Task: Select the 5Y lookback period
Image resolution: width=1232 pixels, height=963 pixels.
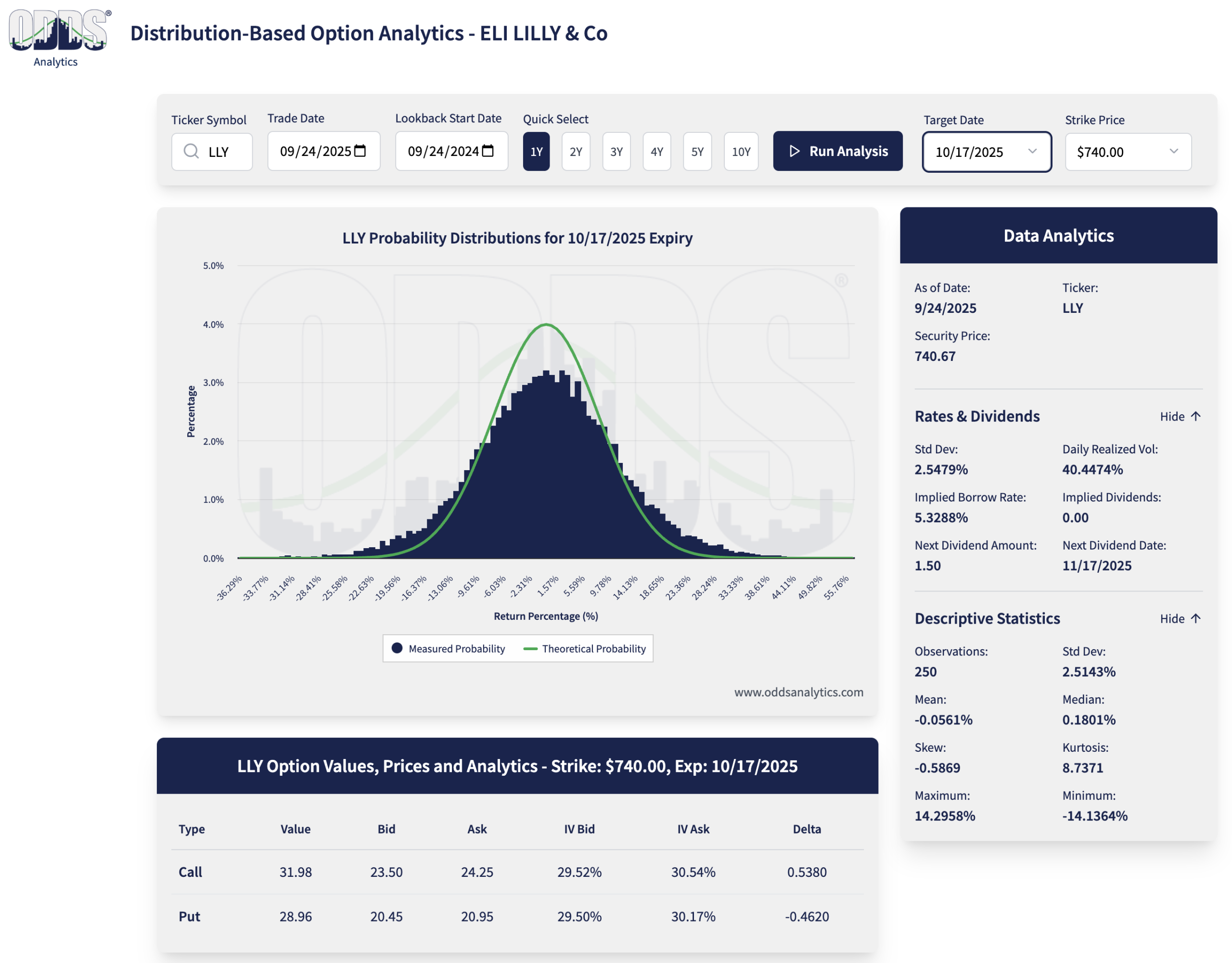Action: [697, 152]
